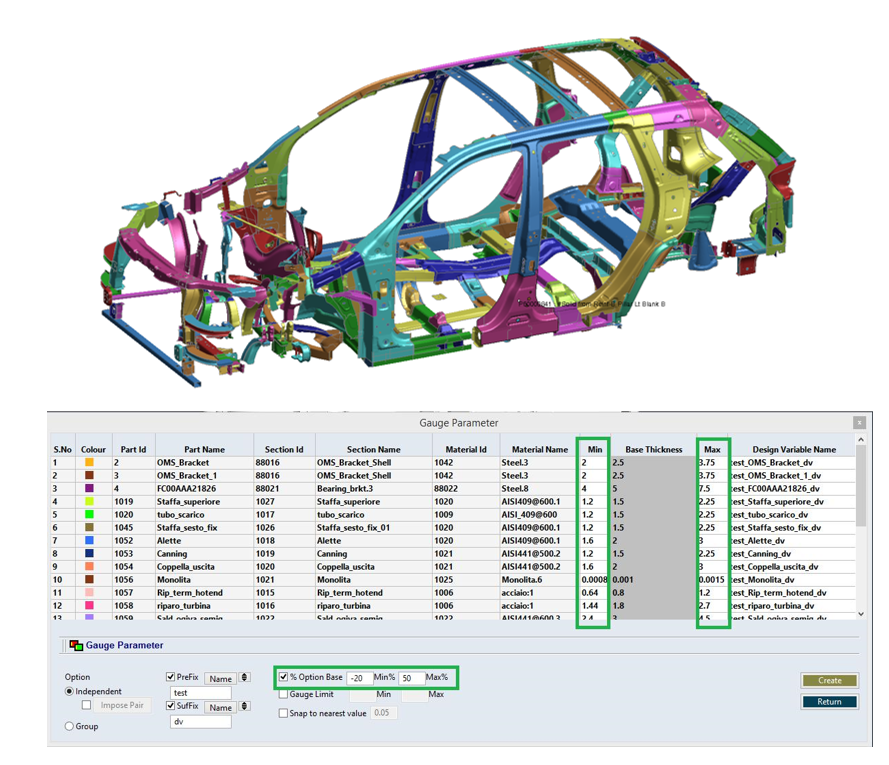Click the Min% input field showing -20
The width and height of the screenshot is (889, 765).
(362, 678)
